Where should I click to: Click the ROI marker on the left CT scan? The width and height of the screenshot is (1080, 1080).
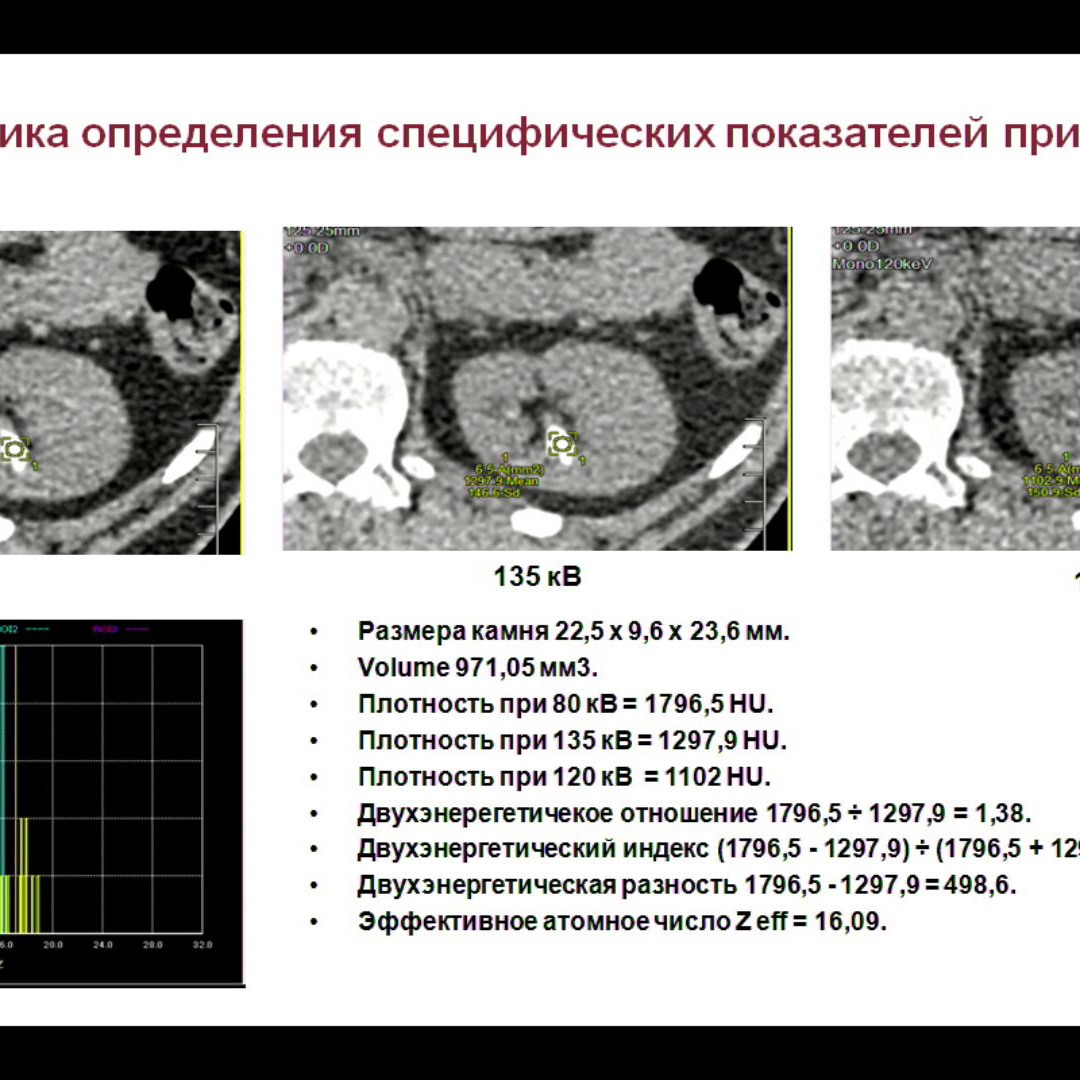click(14, 449)
